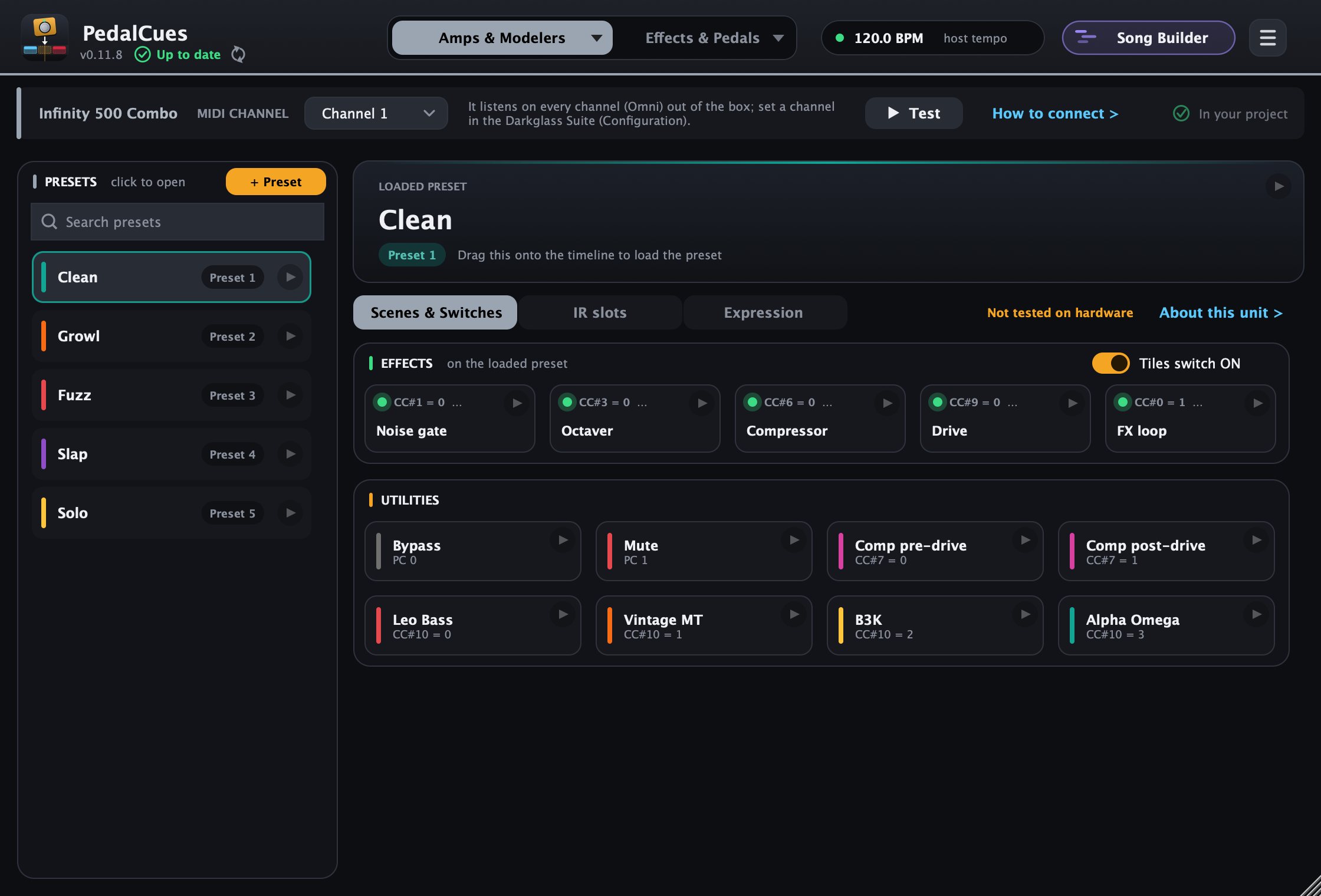Open the 120.0 BPM host tempo control
This screenshot has height=896, width=1321.
tap(932, 38)
